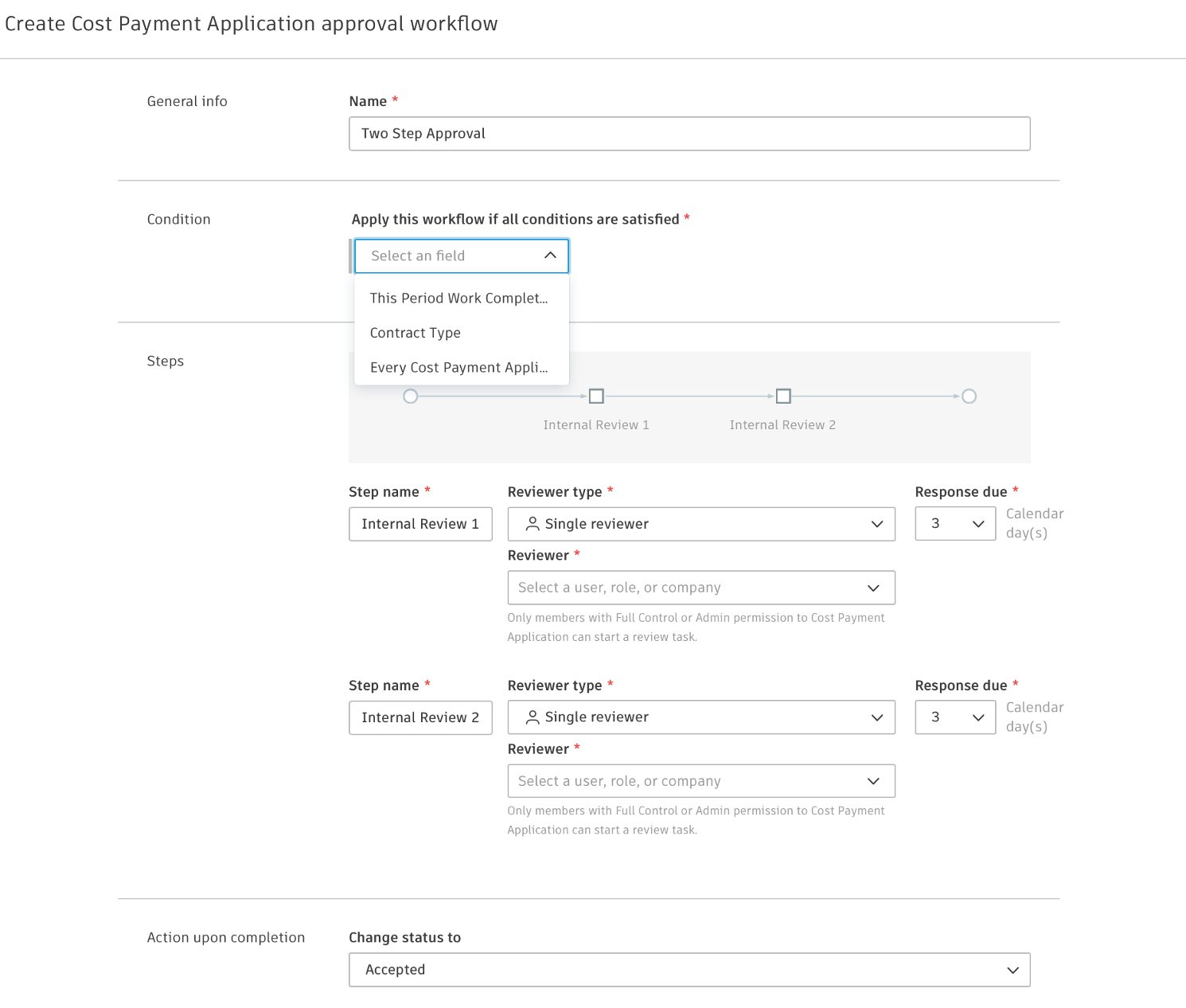Image resolution: width=1186 pixels, height=1008 pixels.
Task: Open Response due days dropdown for Internal Review 1
Action: pos(955,524)
